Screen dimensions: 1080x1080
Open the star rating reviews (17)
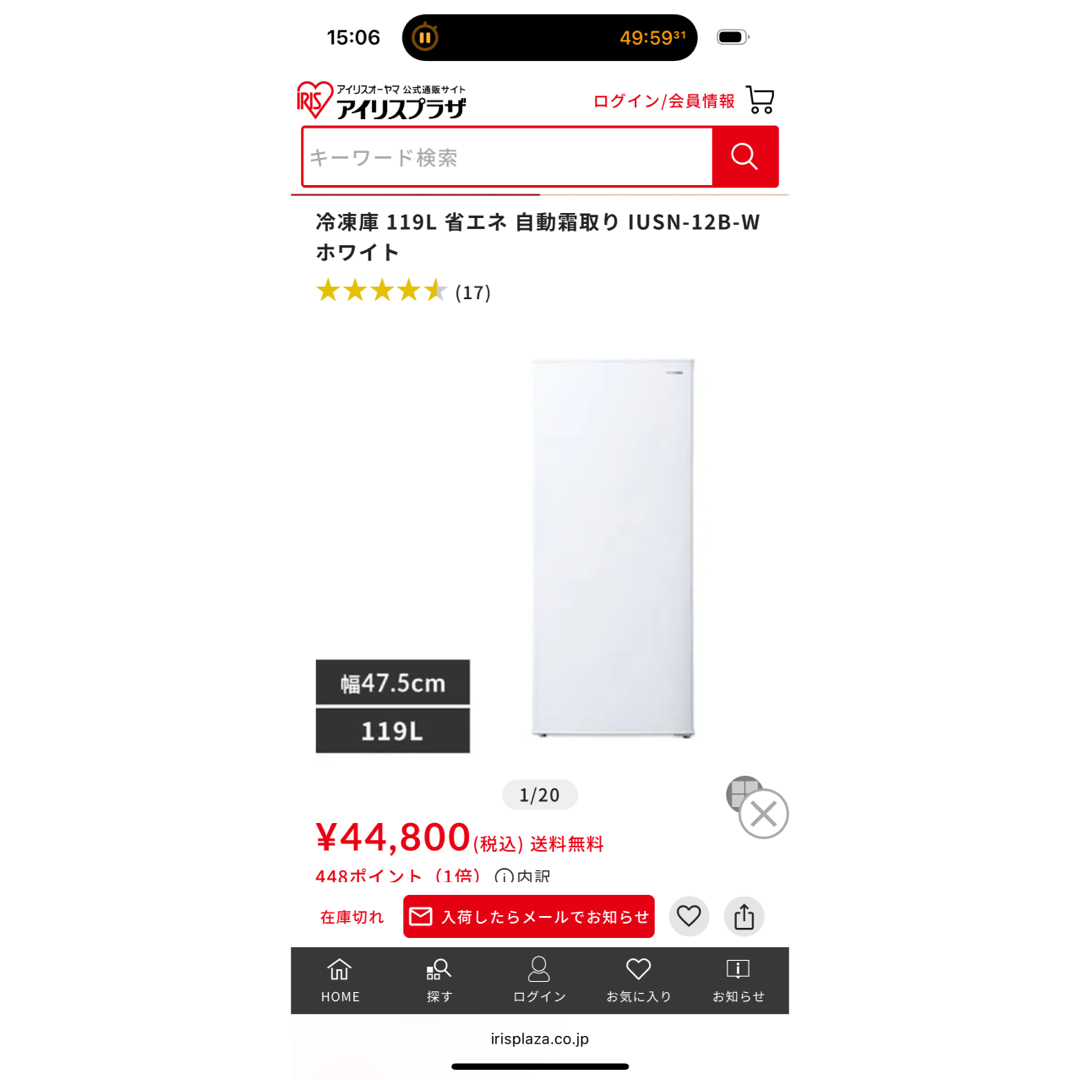(404, 291)
